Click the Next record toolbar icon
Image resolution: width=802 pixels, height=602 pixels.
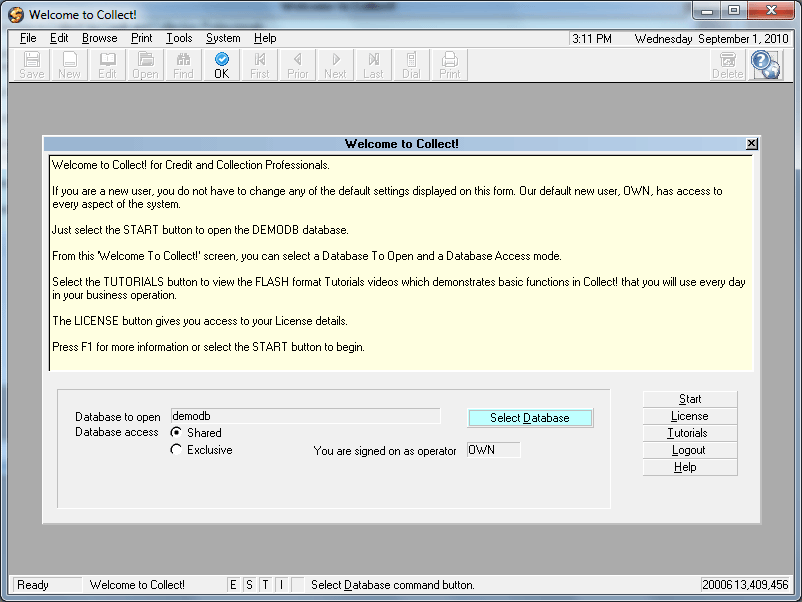tap(336, 65)
